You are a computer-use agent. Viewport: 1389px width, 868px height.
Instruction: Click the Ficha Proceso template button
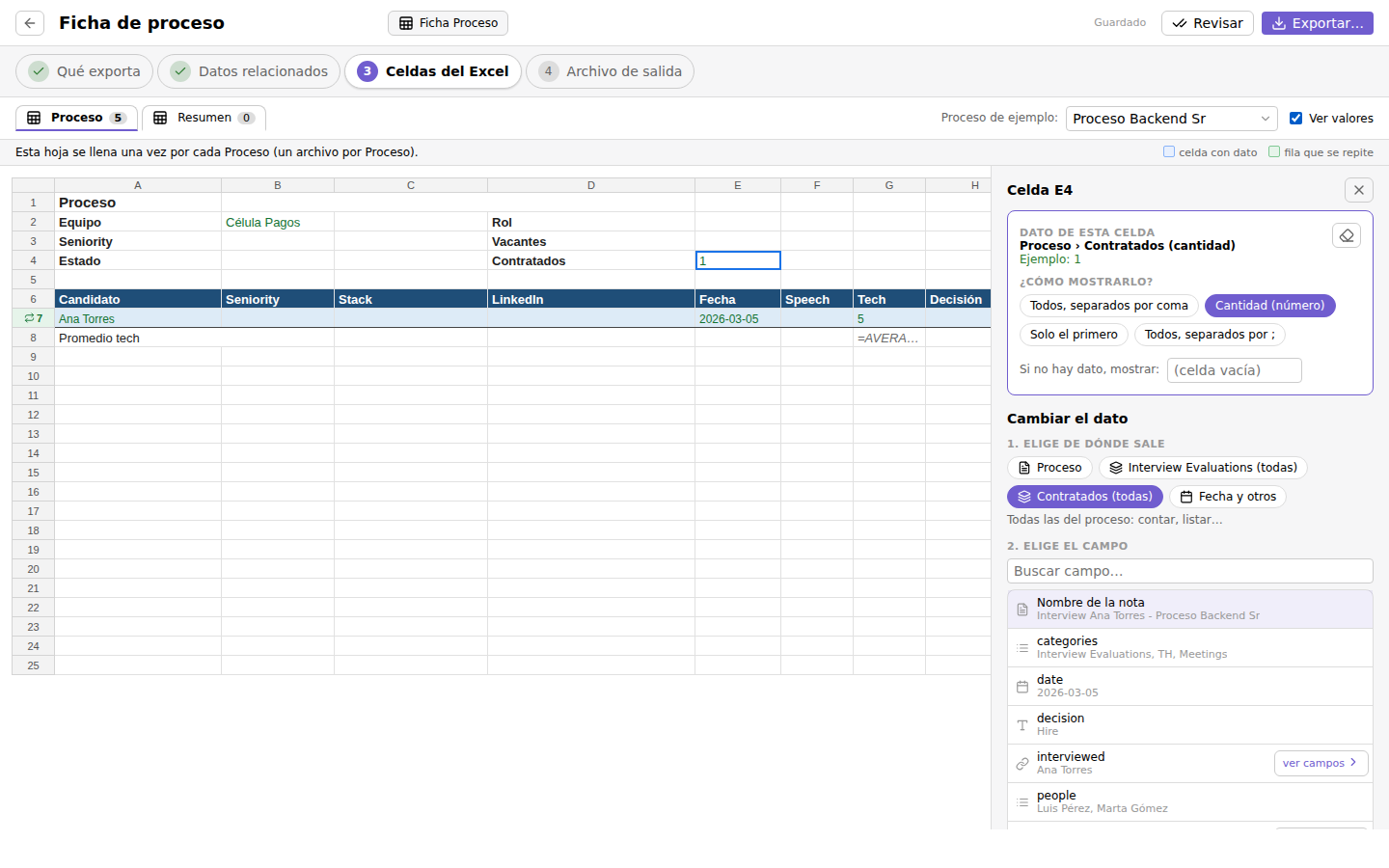pos(448,23)
